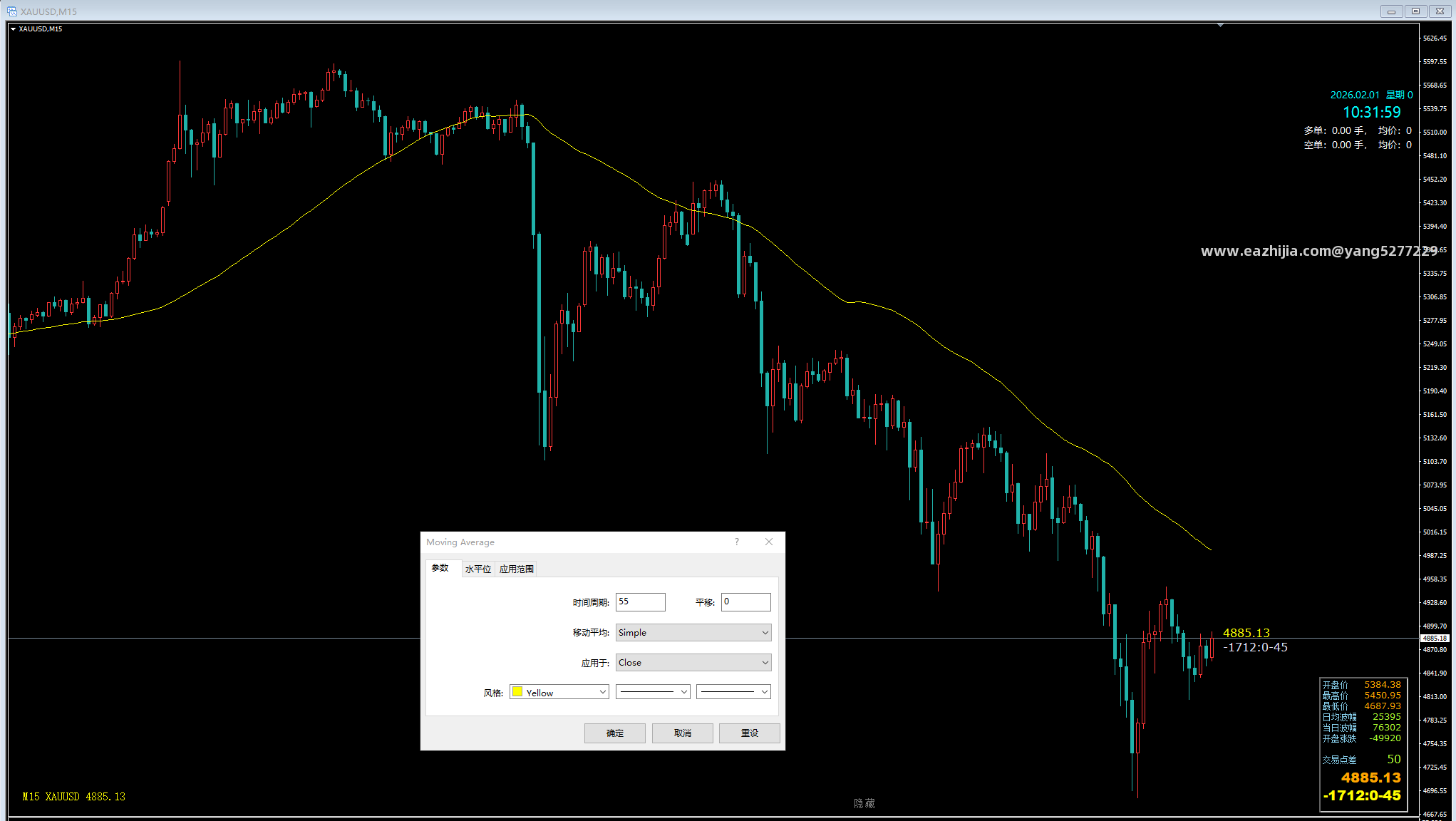Click the 平移 input field
Image resolution: width=1456 pixels, height=821 pixels.
coord(745,601)
